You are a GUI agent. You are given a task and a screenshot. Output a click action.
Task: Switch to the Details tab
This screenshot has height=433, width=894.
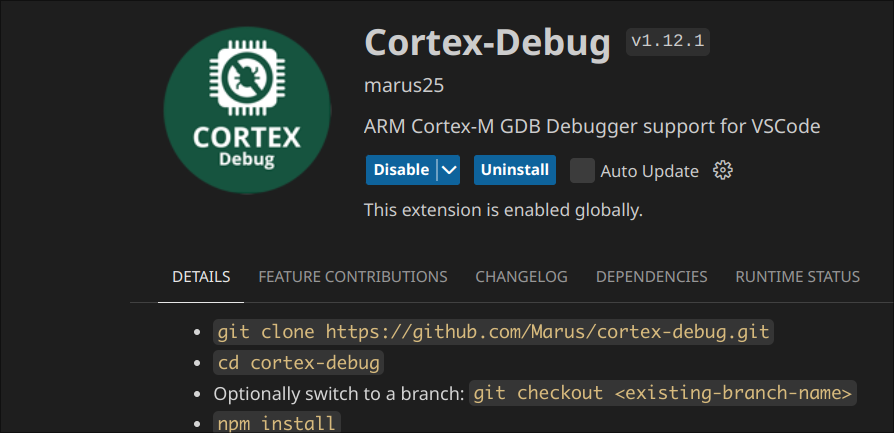click(201, 277)
